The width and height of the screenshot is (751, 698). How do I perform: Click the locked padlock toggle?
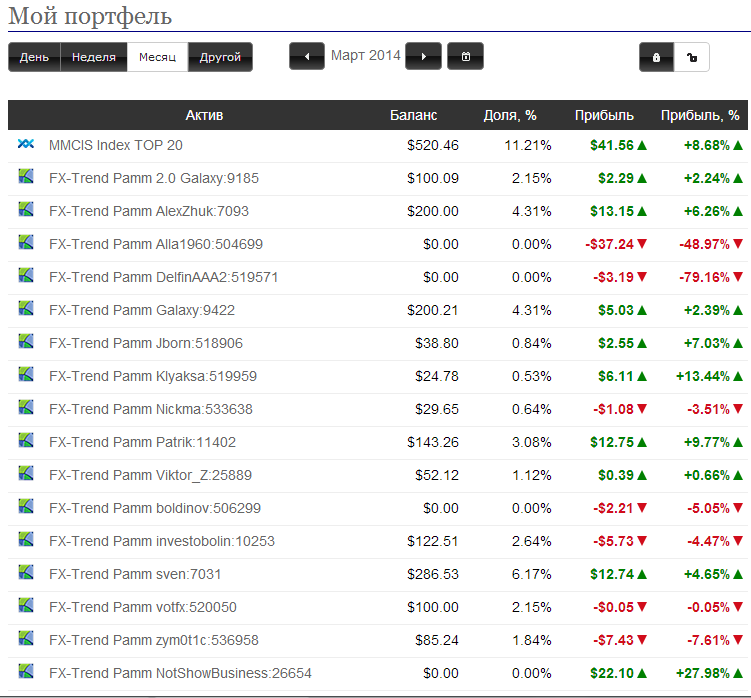click(x=657, y=57)
